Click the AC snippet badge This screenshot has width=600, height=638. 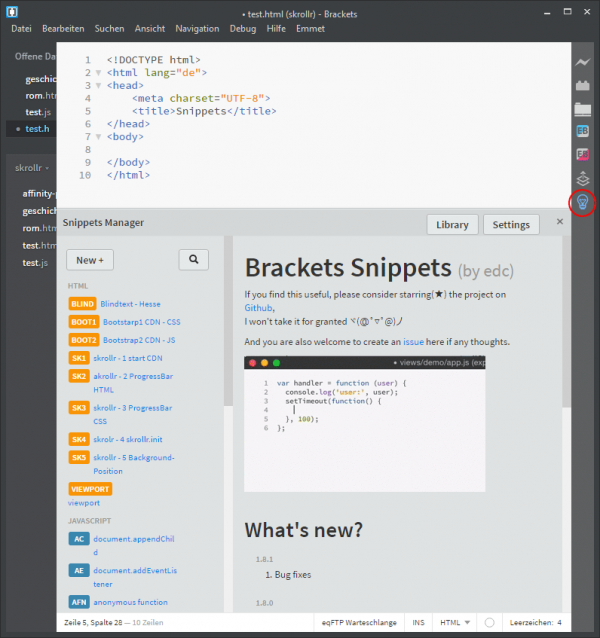pos(79,539)
